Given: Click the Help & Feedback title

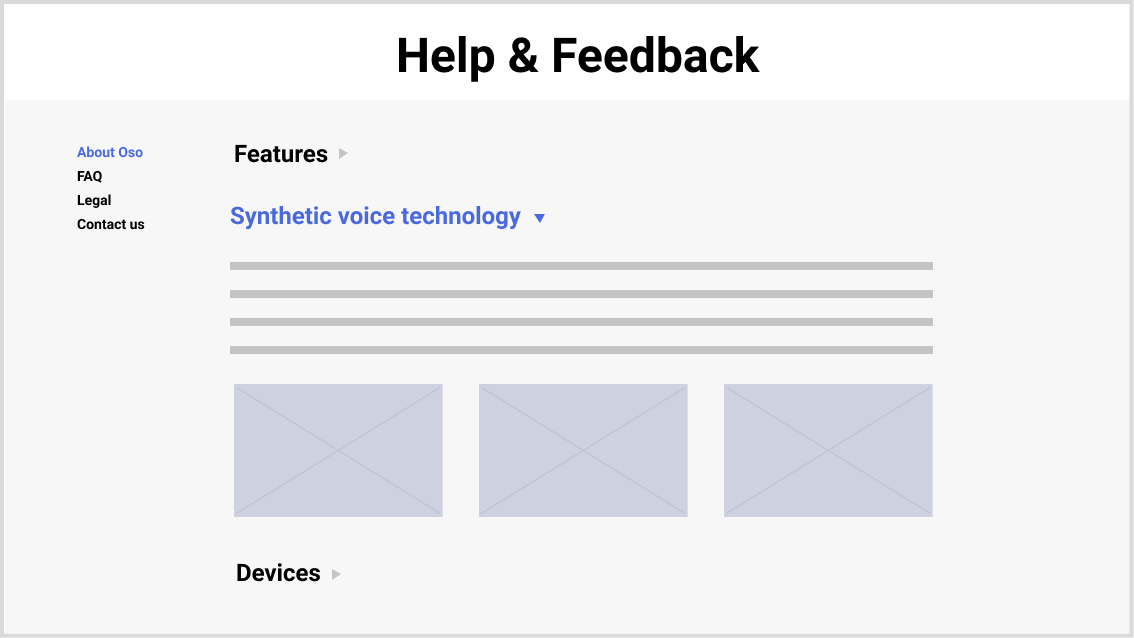Looking at the screenshot, I should tap(578, 56).
